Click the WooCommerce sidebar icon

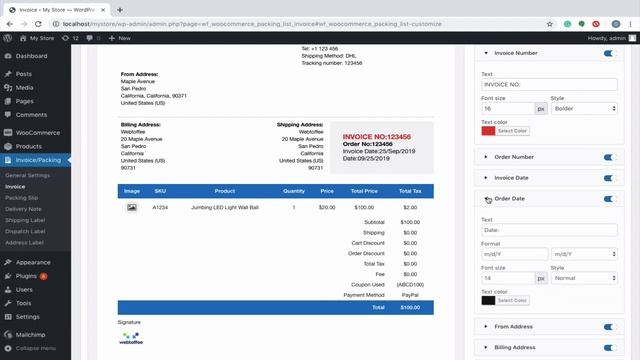(x=8, y=133)
